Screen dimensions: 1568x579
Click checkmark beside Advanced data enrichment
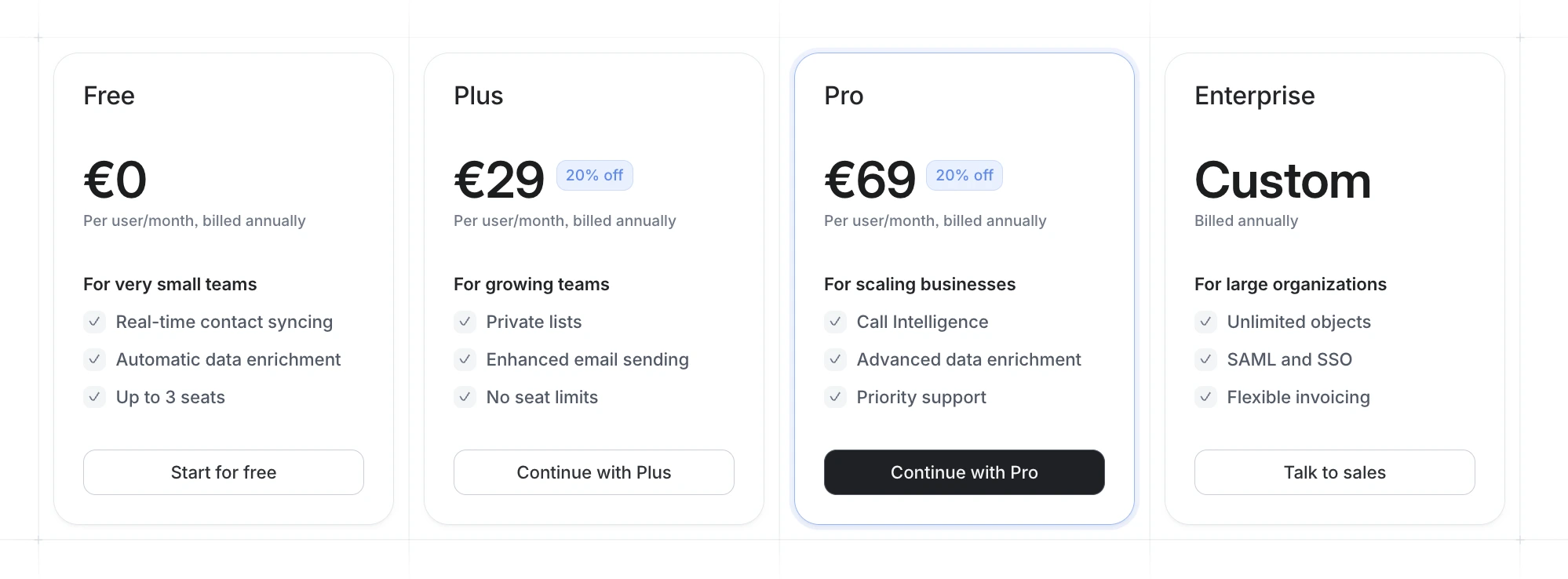(x=835, y=359)
